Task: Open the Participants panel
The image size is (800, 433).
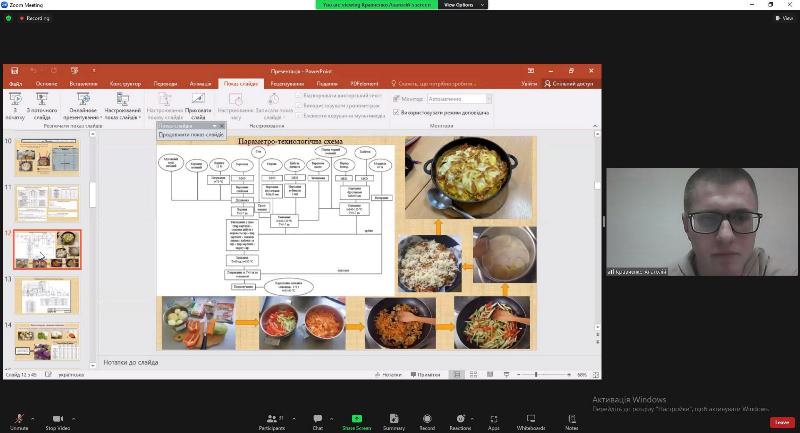Action: [271, 418]
